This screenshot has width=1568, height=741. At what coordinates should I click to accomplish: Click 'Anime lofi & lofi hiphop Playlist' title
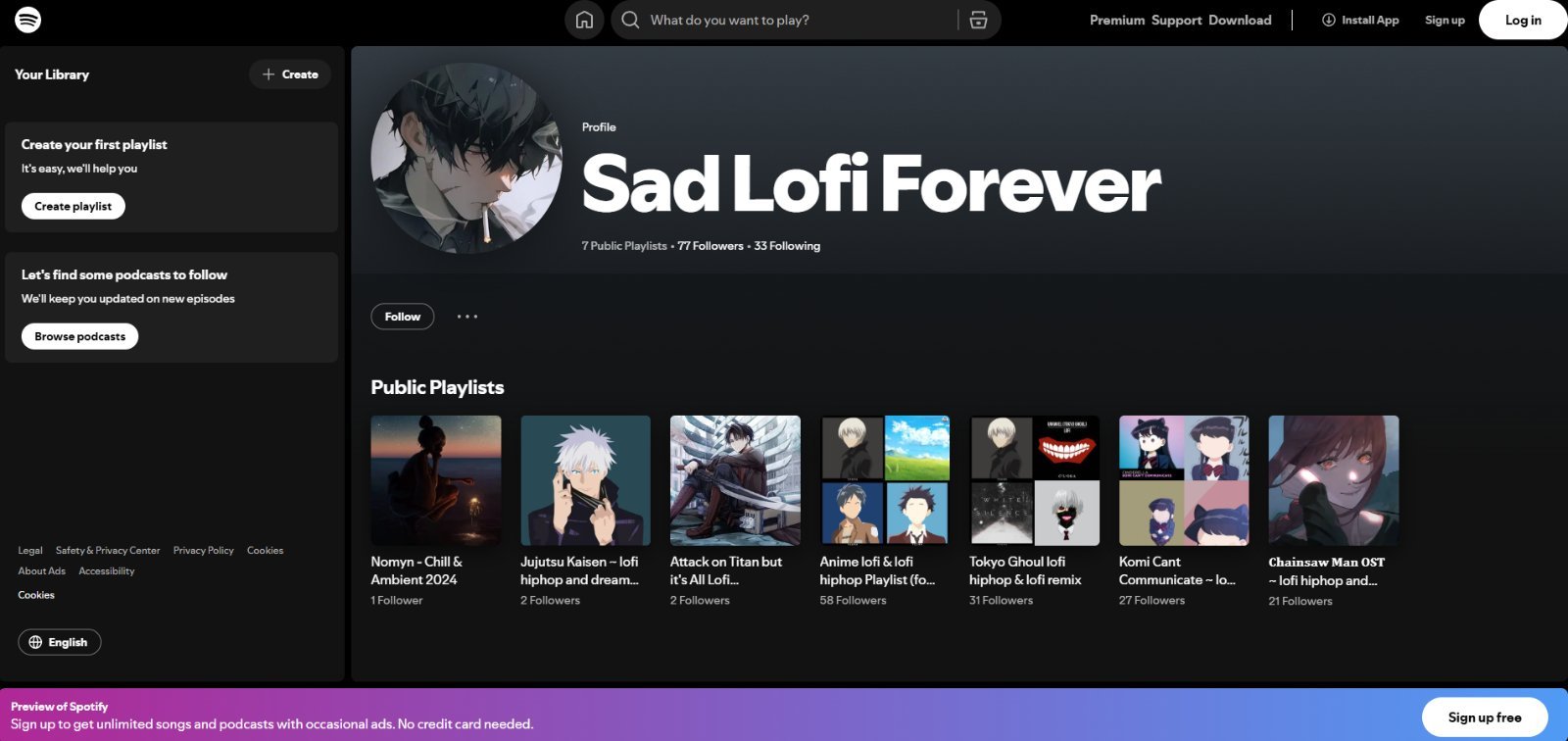877,570
